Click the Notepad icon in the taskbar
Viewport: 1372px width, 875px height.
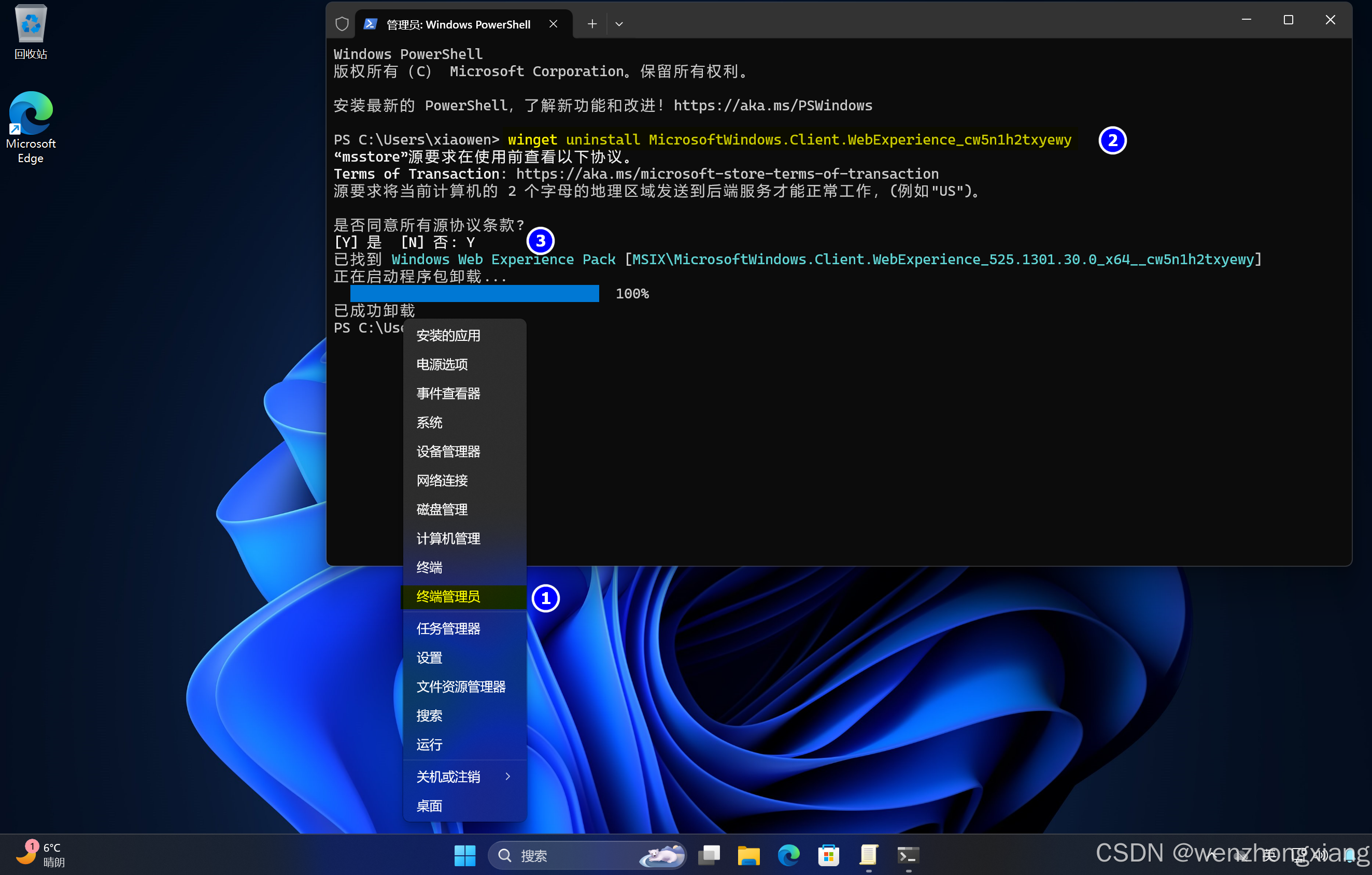click(868, 855)
